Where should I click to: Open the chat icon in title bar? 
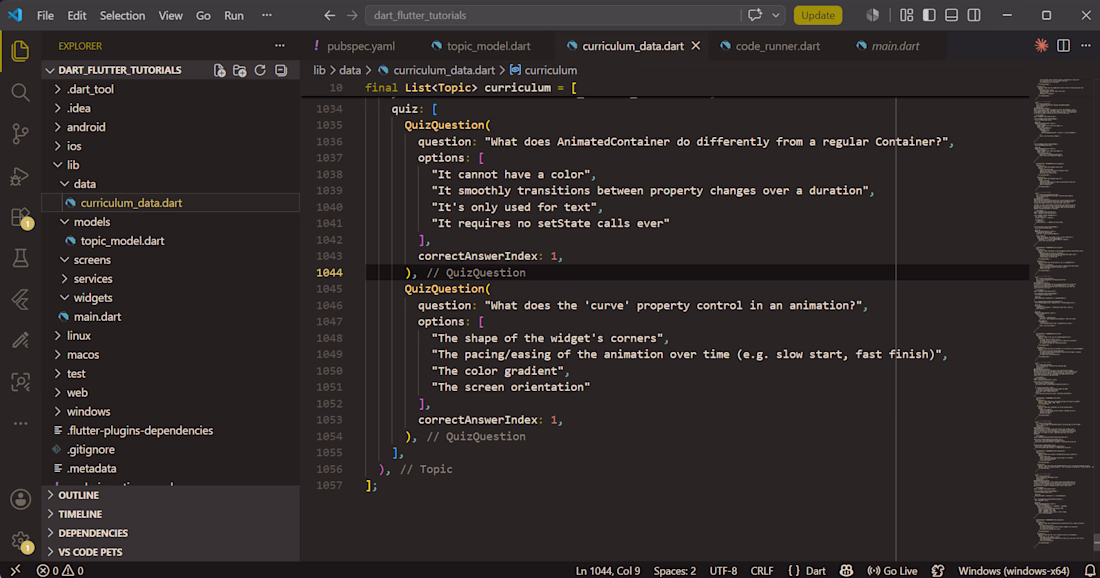[755, 15]
